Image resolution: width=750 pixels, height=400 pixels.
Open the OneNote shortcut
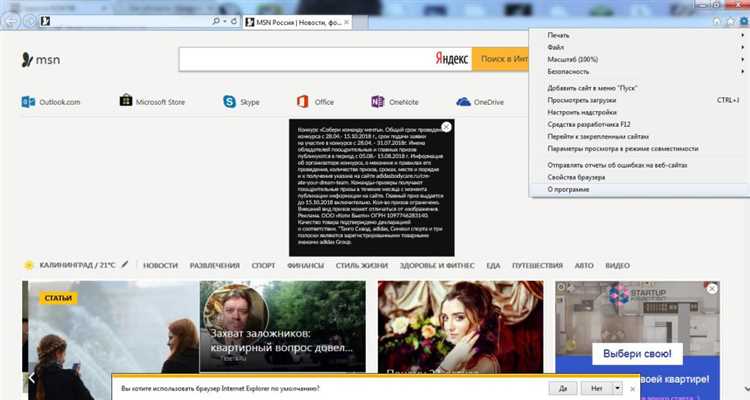394,102
